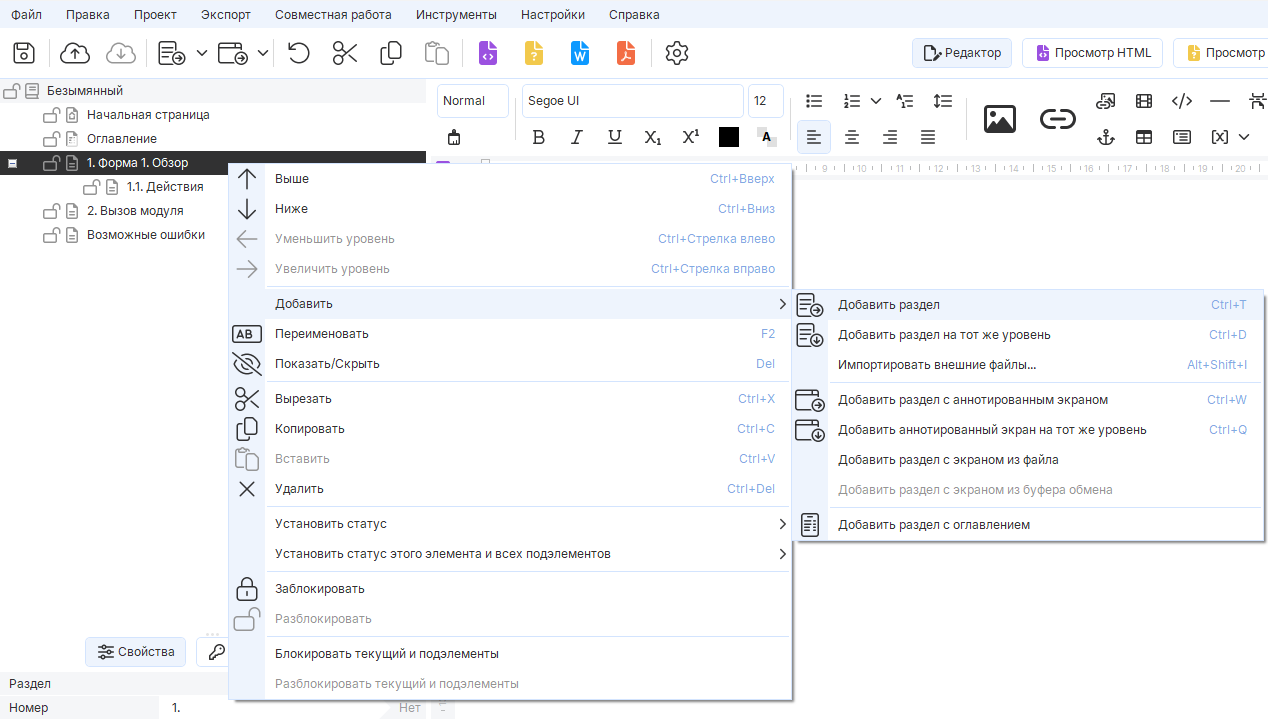Click the Save project floppy icon

coord(24,53)
